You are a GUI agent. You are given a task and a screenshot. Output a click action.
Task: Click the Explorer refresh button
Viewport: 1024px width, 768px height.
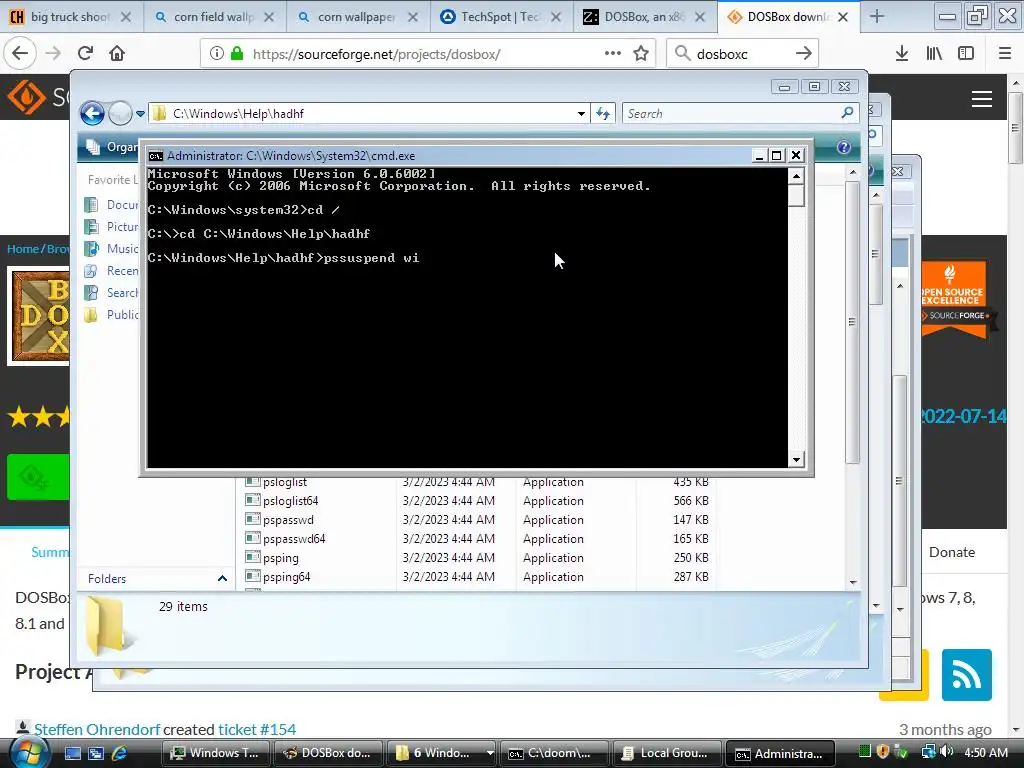603,114
